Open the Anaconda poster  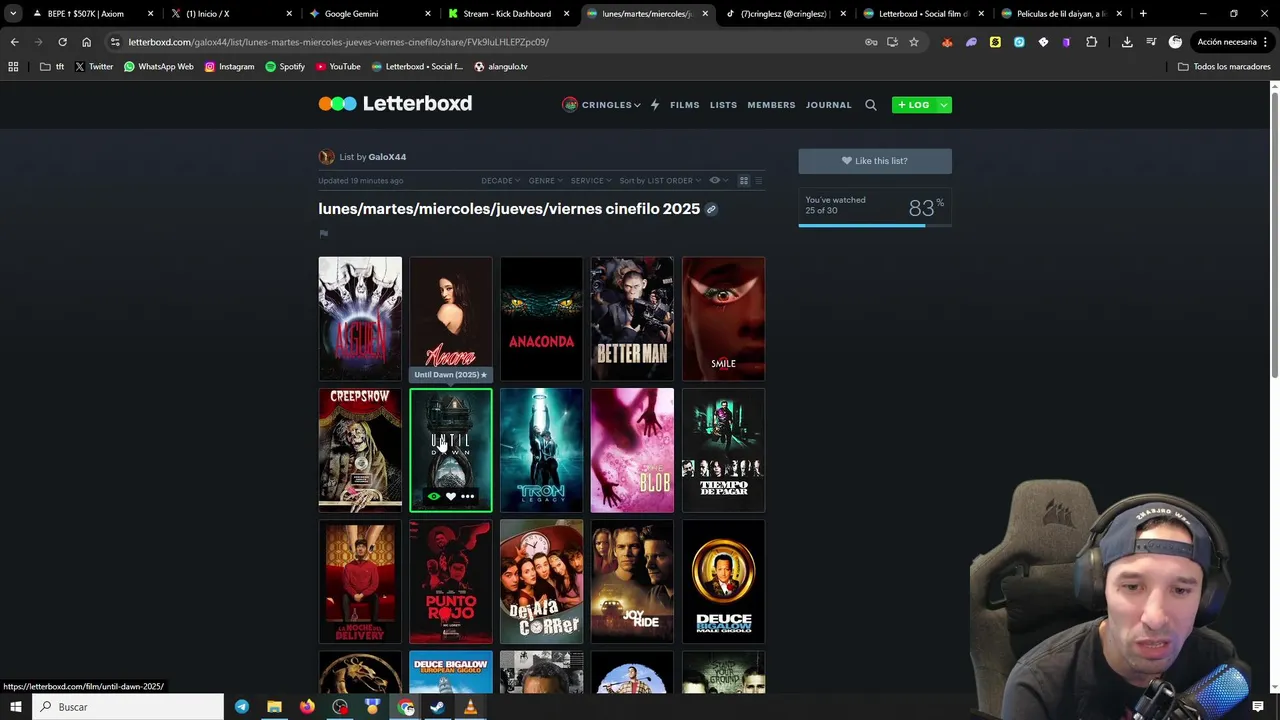point(541,319)
